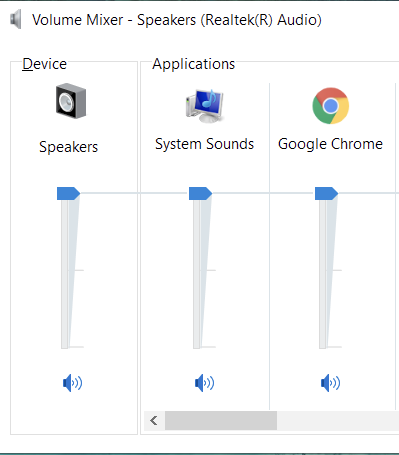Click the Device group heading
The width and height of the screenshot is (399, 455).
click(x=44, y=64)
